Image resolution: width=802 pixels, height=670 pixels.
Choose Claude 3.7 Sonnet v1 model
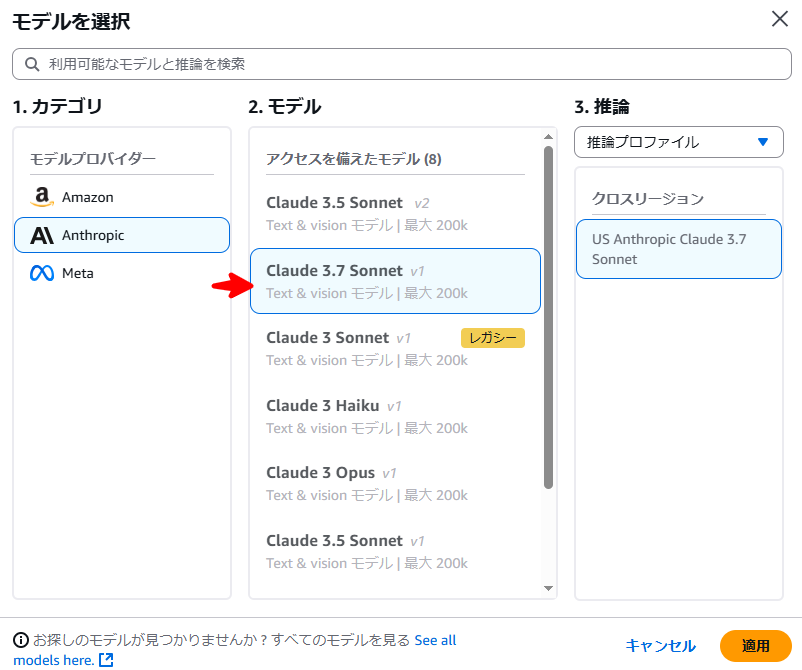[395, 281]
